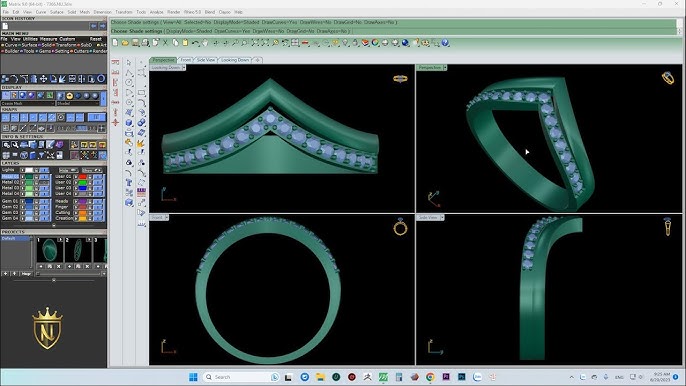
Task: Click the Text T tool in side toolbar
Action: [129, 182]
